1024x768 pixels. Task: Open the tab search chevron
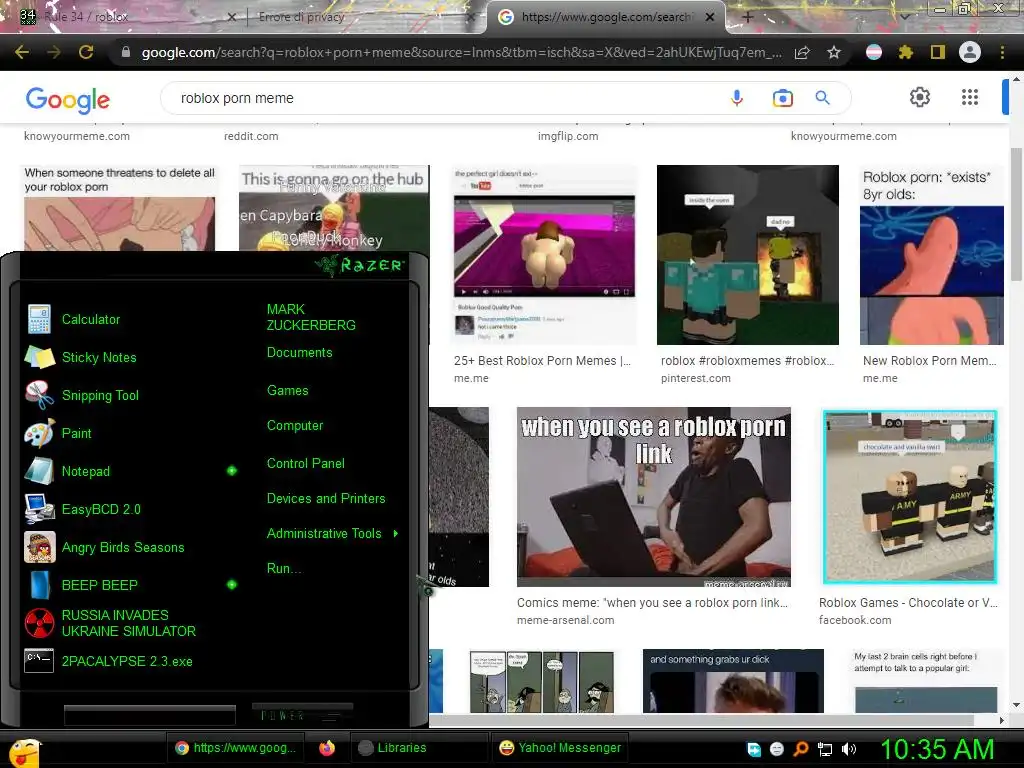[x=905, y=17]
